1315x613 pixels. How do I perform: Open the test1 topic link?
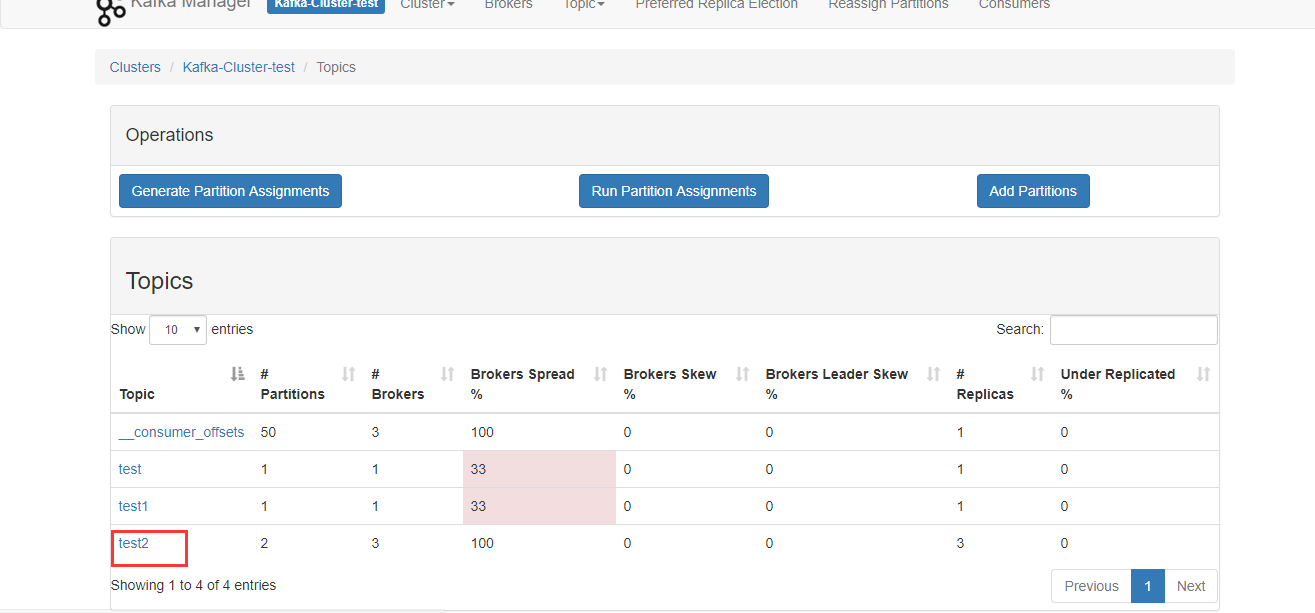point(133,506)
